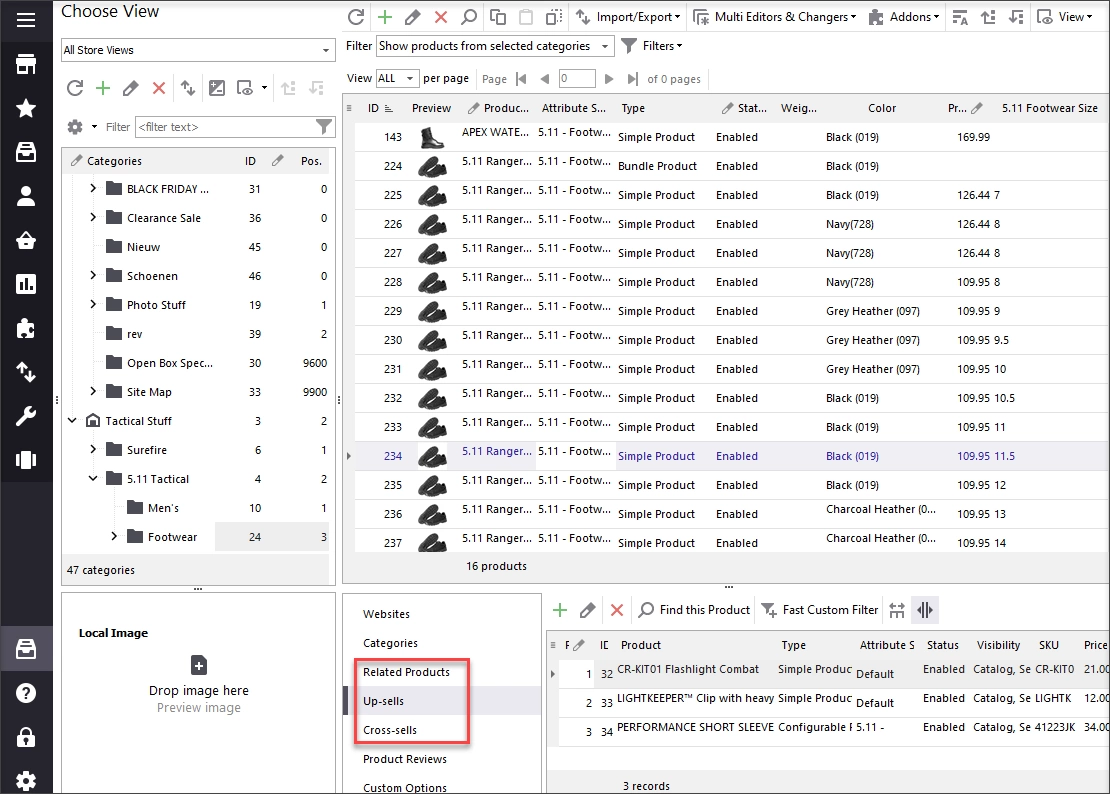Refresh the product list
1110x794 pixels.
[356, 17]
